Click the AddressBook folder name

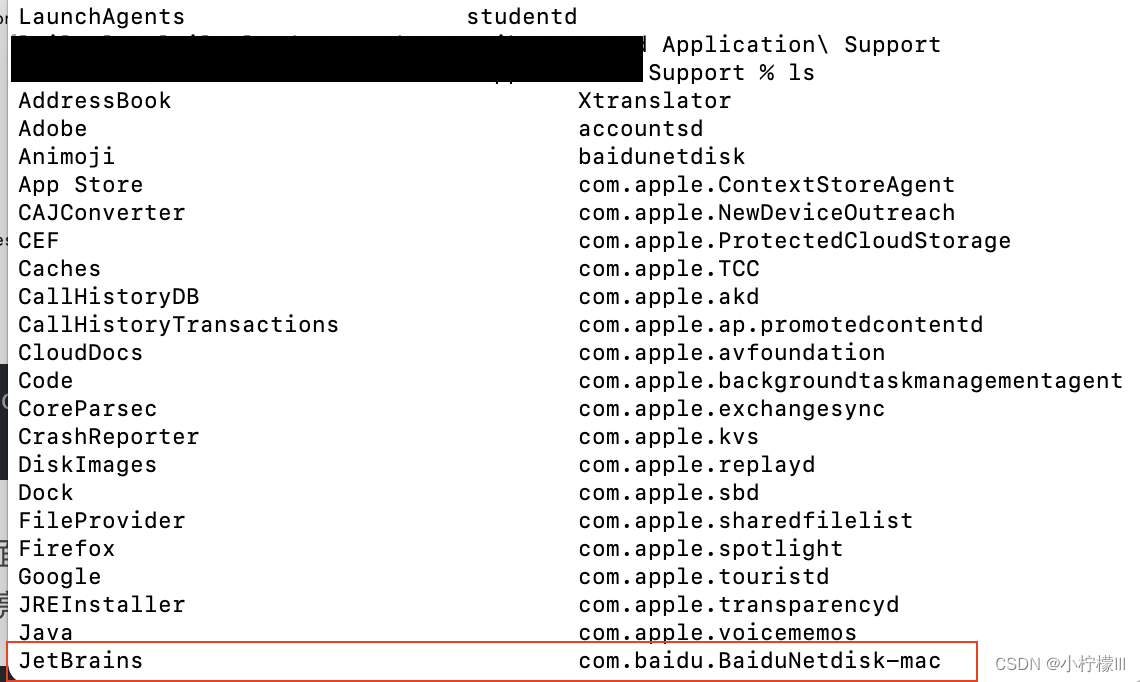[x=94, y=101]
